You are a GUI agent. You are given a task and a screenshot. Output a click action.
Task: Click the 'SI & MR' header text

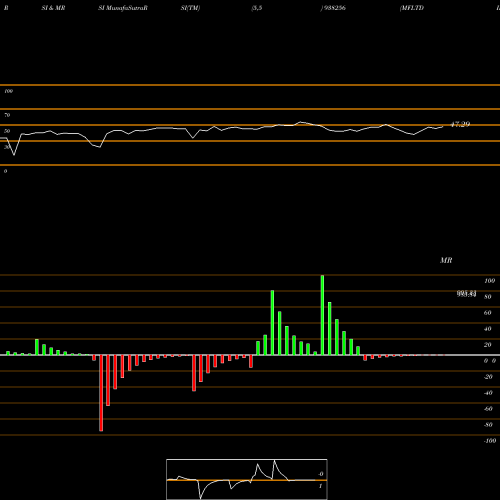(53, 8)
